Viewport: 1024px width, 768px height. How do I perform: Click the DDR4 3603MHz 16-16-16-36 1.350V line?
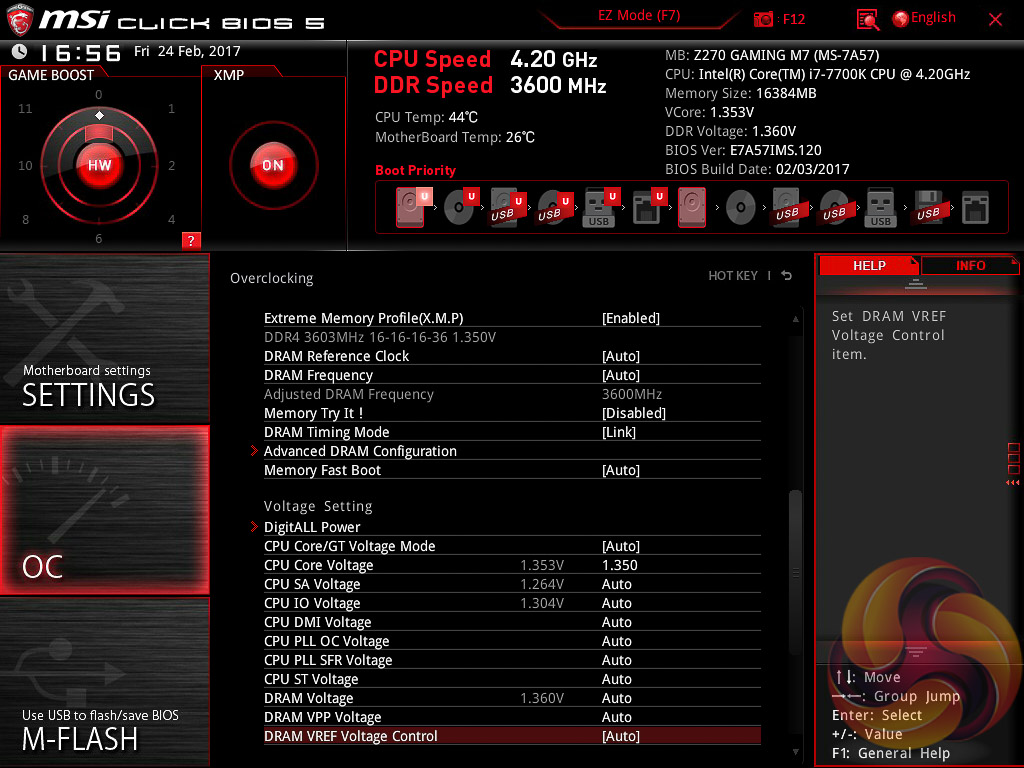pyautogui.click(x=379, y=337)
